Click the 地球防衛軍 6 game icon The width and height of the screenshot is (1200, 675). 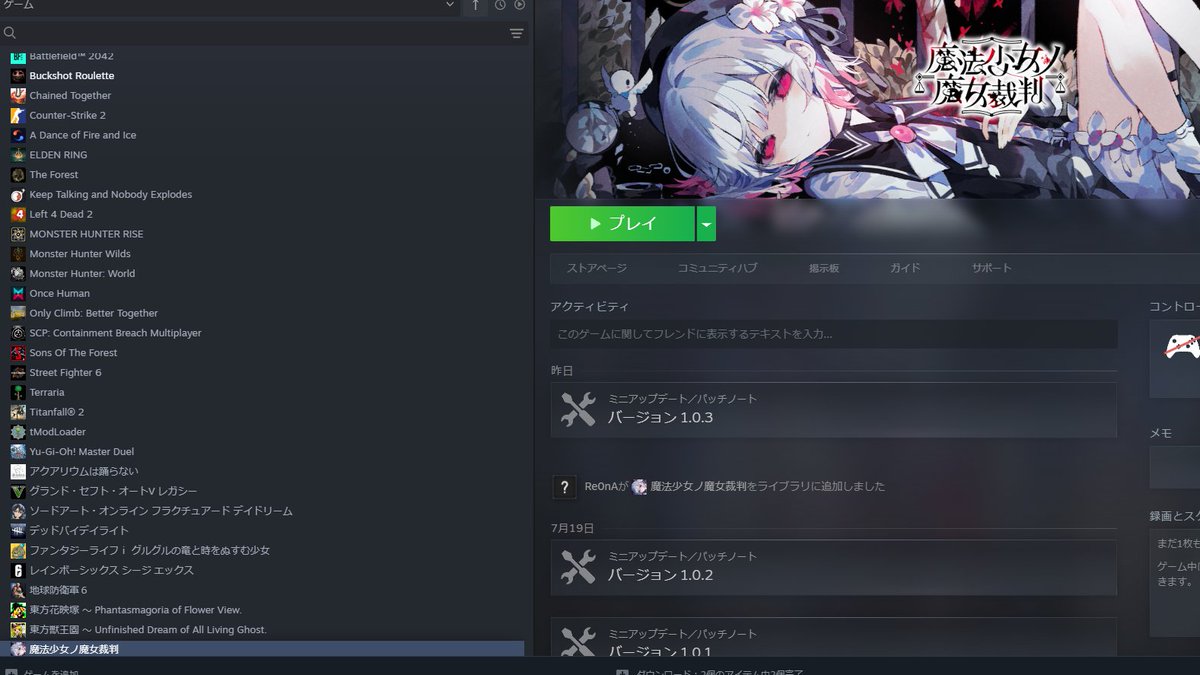point(18,590)
